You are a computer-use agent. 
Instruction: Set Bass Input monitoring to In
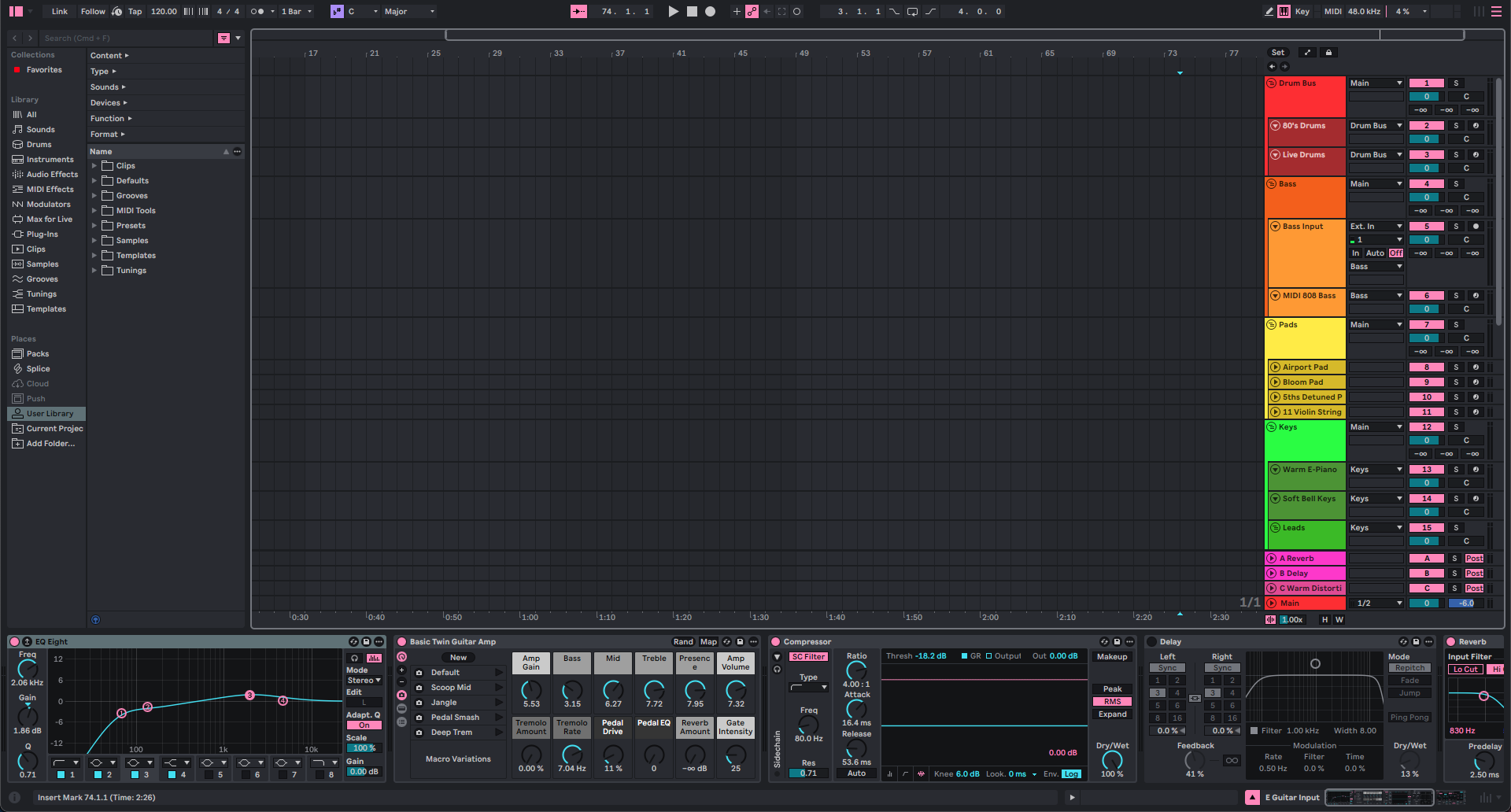point(1355,253)
